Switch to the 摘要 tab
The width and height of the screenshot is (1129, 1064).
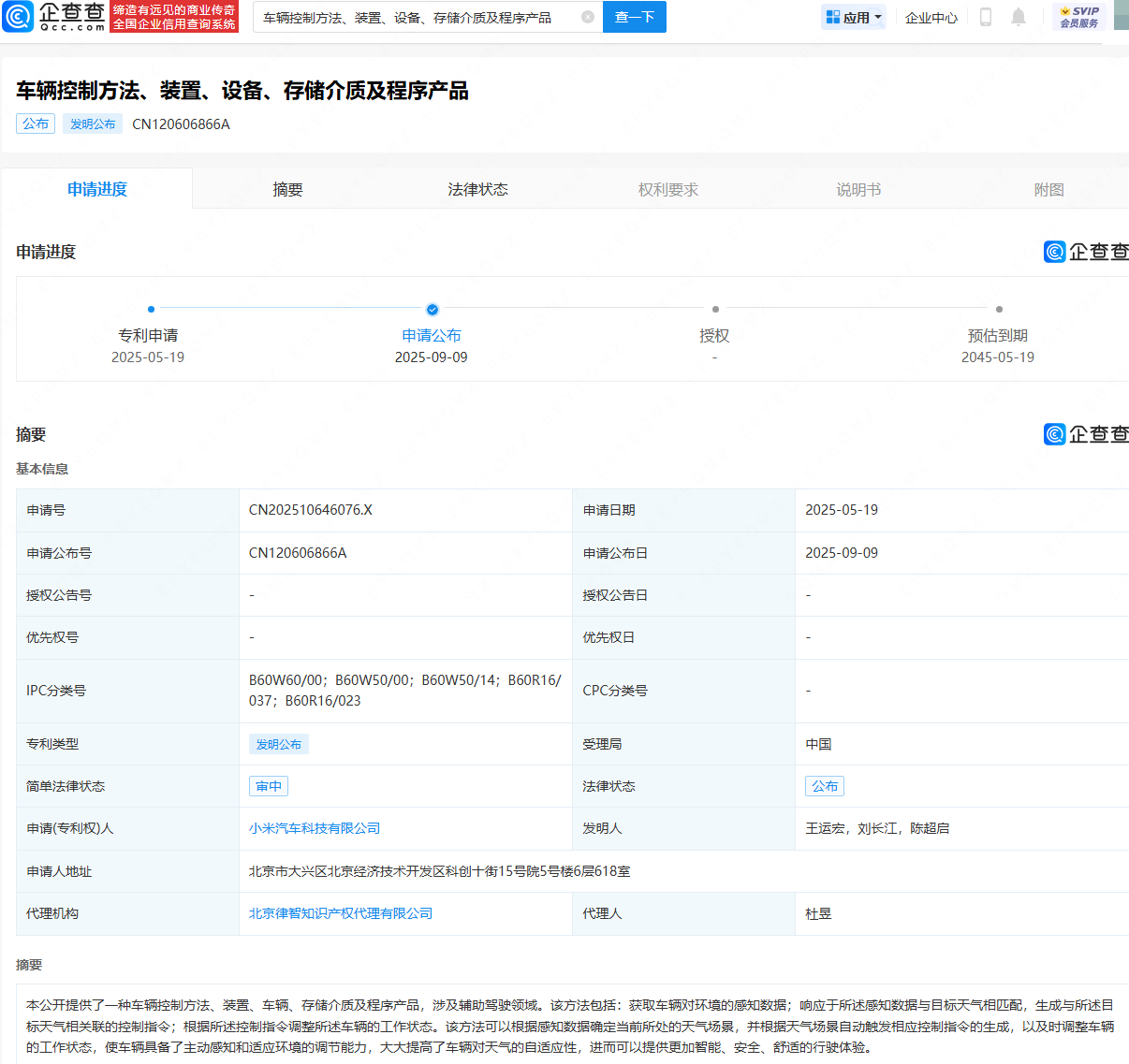287,189
